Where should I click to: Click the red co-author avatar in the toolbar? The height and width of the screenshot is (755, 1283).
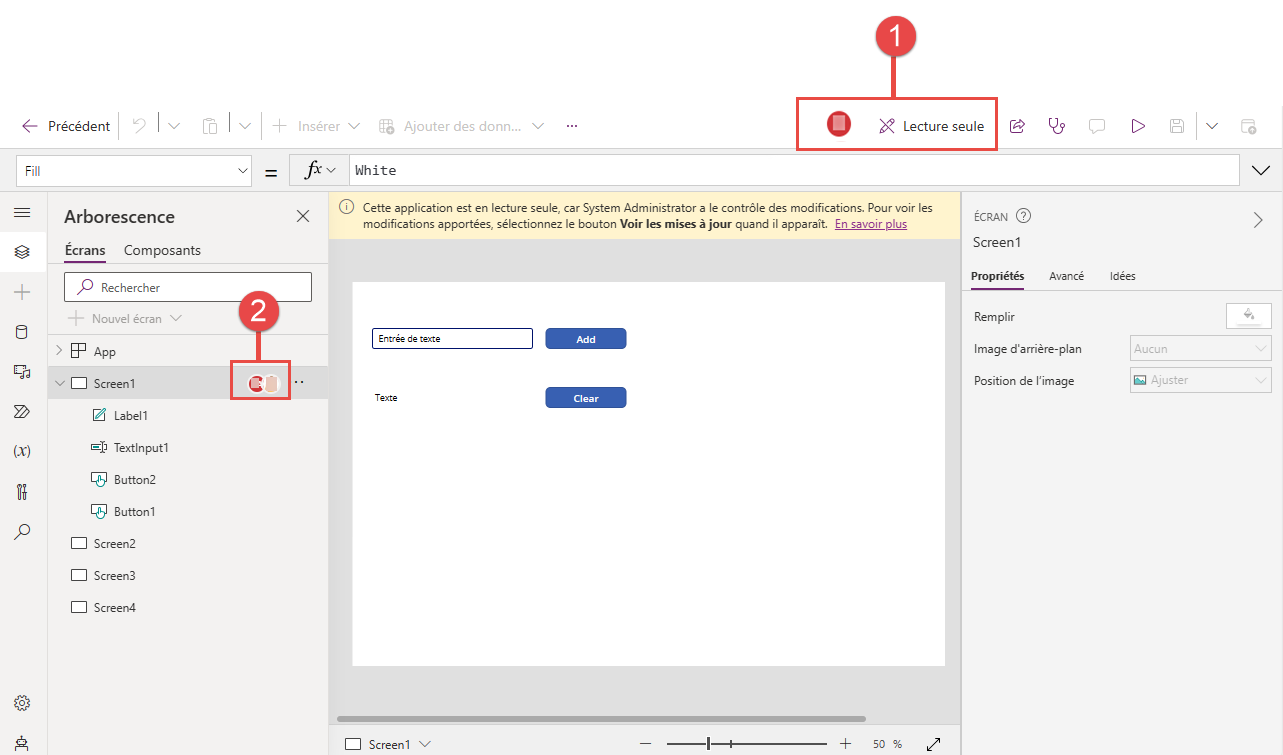pos(839,124)
